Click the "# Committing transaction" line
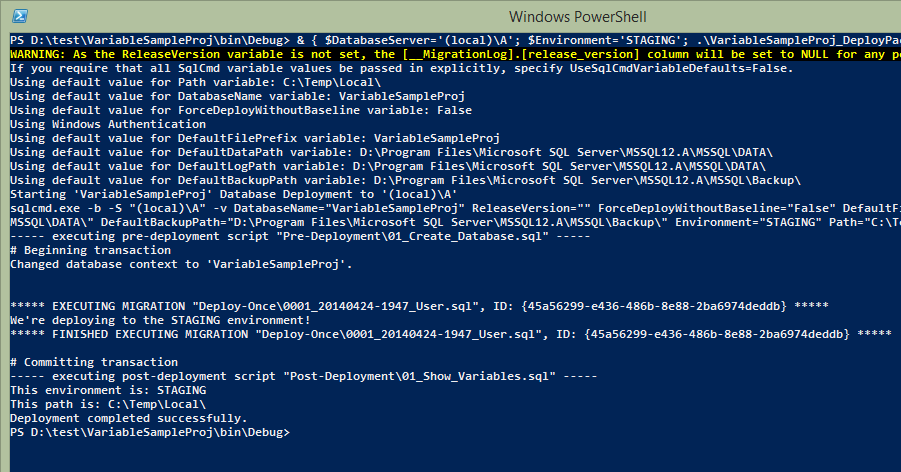This screenshot has width=901, height=472. 80,361
